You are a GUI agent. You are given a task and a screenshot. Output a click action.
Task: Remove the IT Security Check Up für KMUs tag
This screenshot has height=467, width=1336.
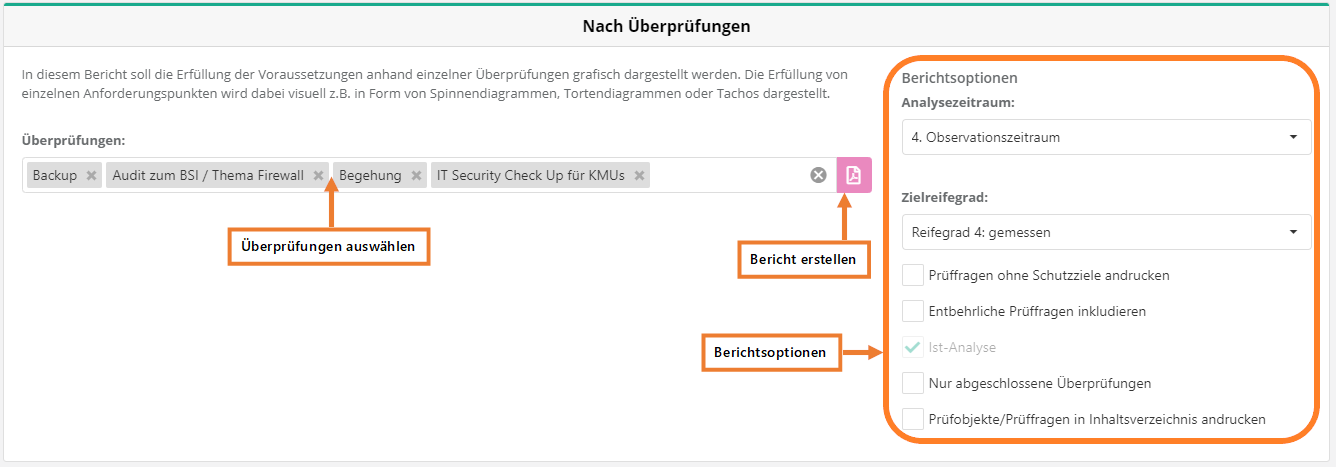click(639, 176)
